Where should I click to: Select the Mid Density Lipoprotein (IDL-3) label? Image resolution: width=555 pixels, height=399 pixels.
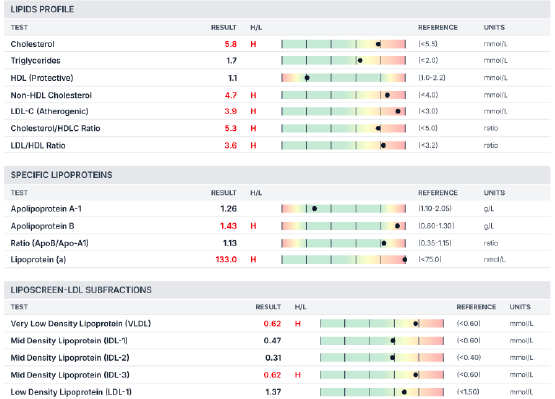[70, 375]
